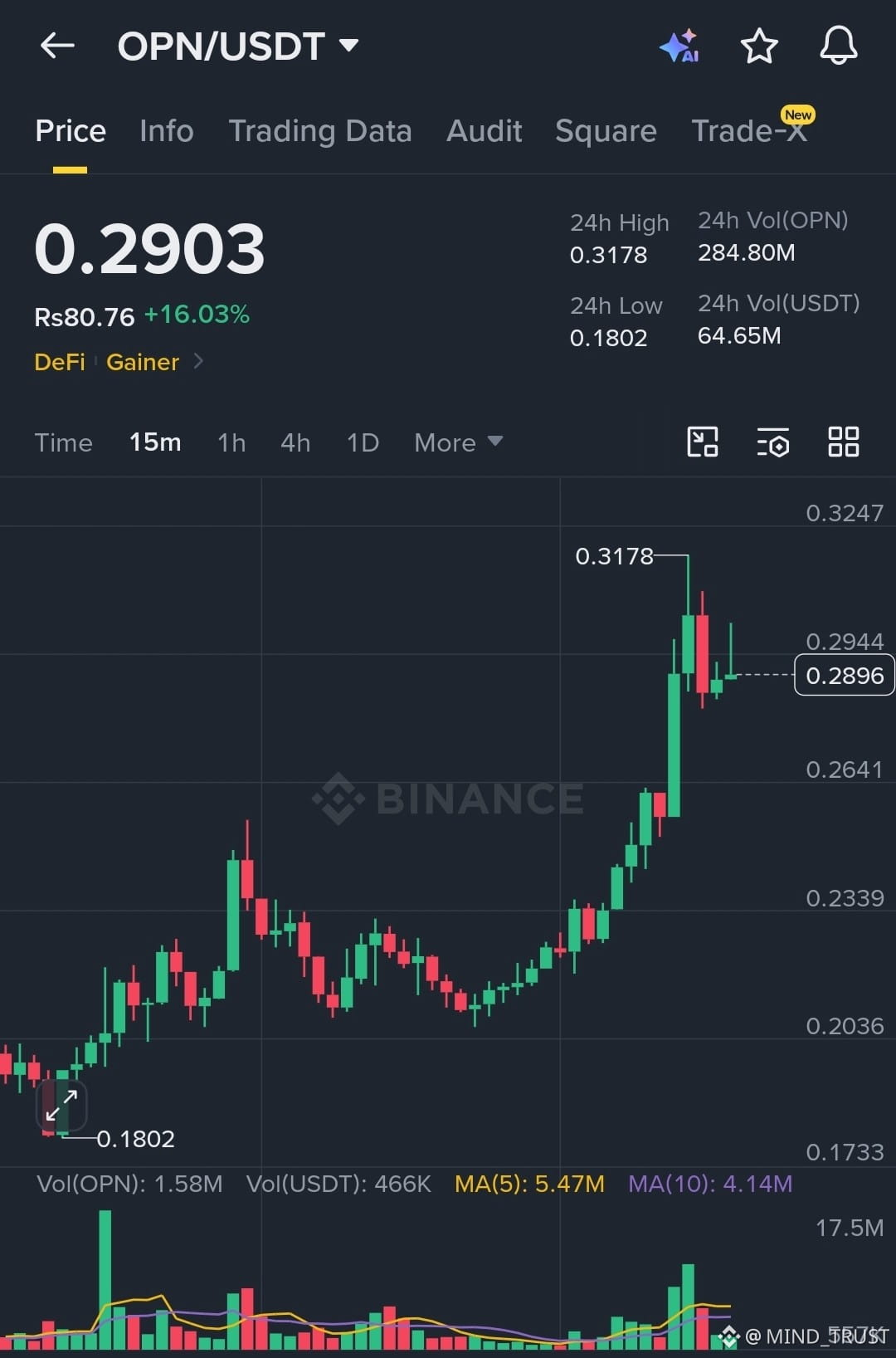This screenshot has height=1358, width=896.
Task: Open the Audit tab
Action: 485,131
